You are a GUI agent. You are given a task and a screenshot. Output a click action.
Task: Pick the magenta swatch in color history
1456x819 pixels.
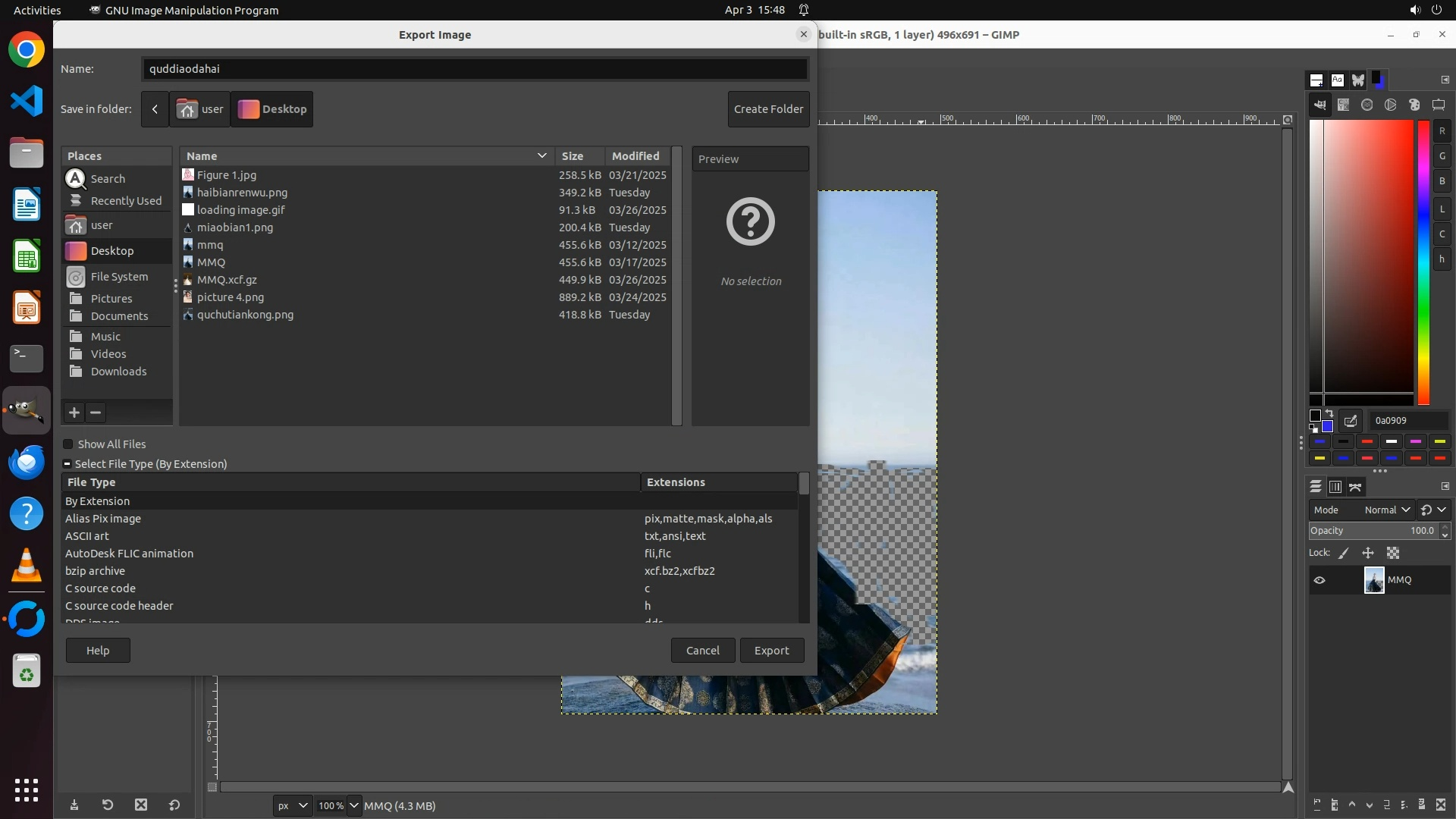[1416, 441]
